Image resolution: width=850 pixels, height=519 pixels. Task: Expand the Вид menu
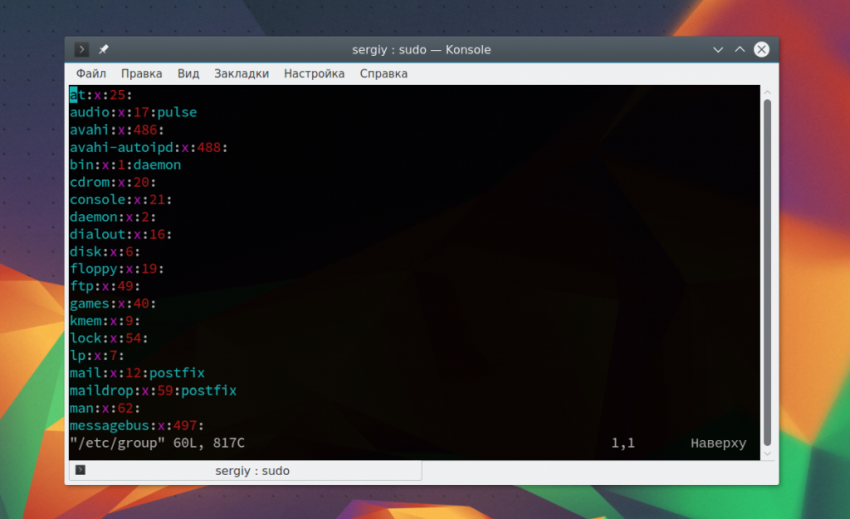(188, 74)
